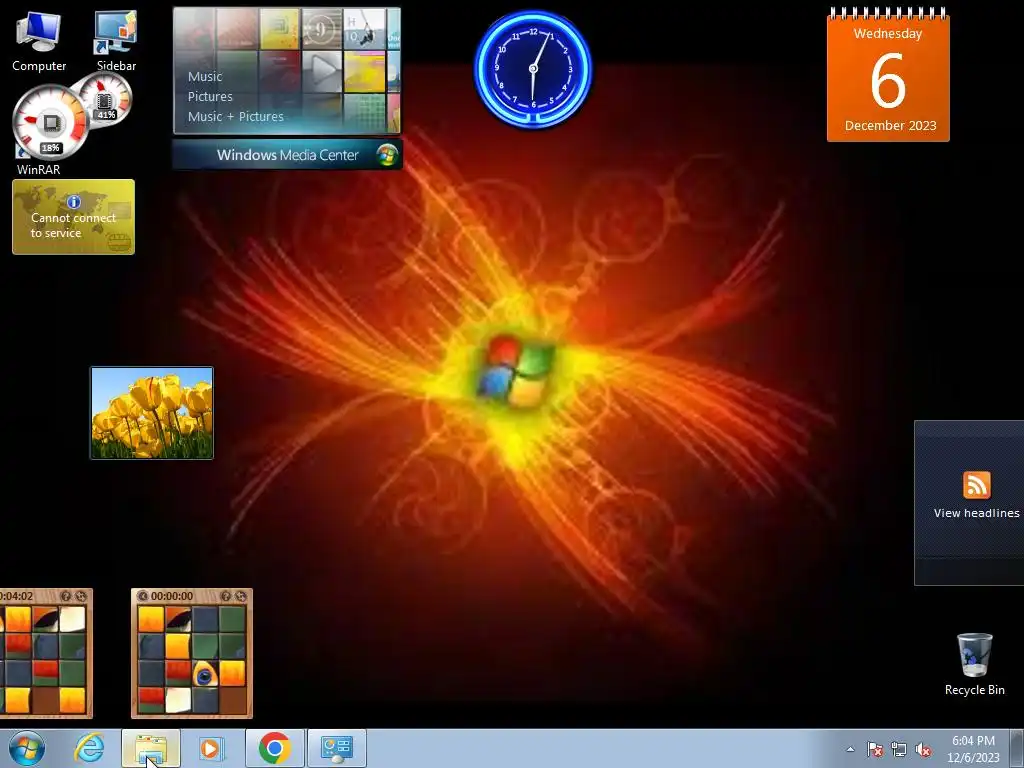Click the 00:00:00 puzzle timer text
The image size is (1024, 768).
coord(172,596)
